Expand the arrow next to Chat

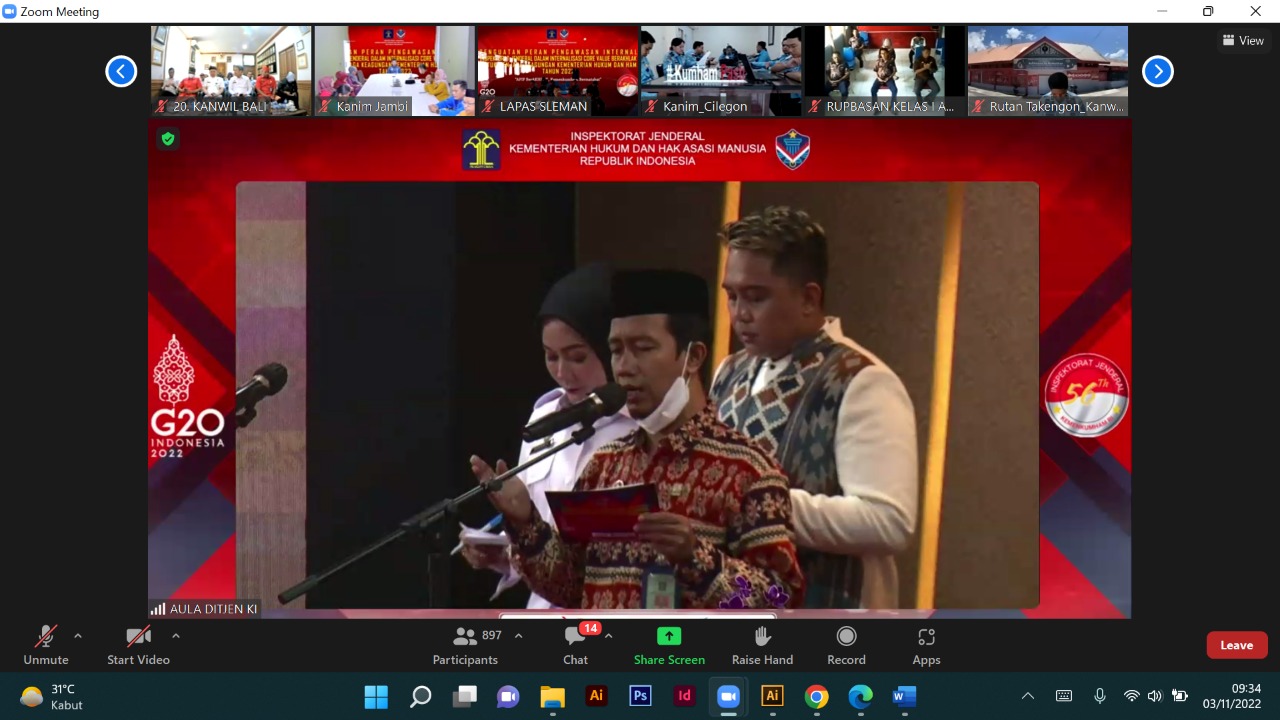(x=608, y=636)
